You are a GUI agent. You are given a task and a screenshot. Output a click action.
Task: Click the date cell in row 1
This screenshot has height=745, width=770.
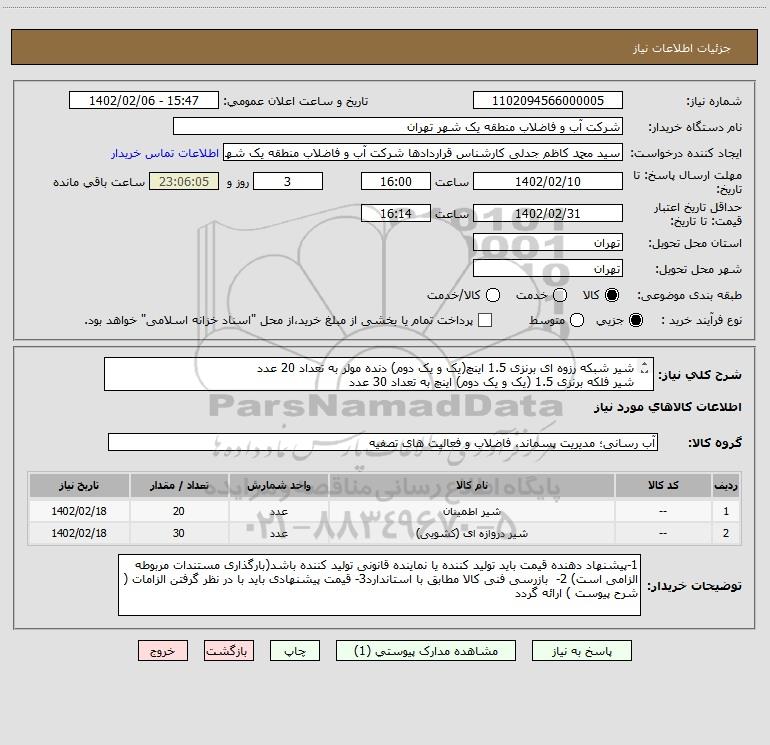(x=79, y=511)
